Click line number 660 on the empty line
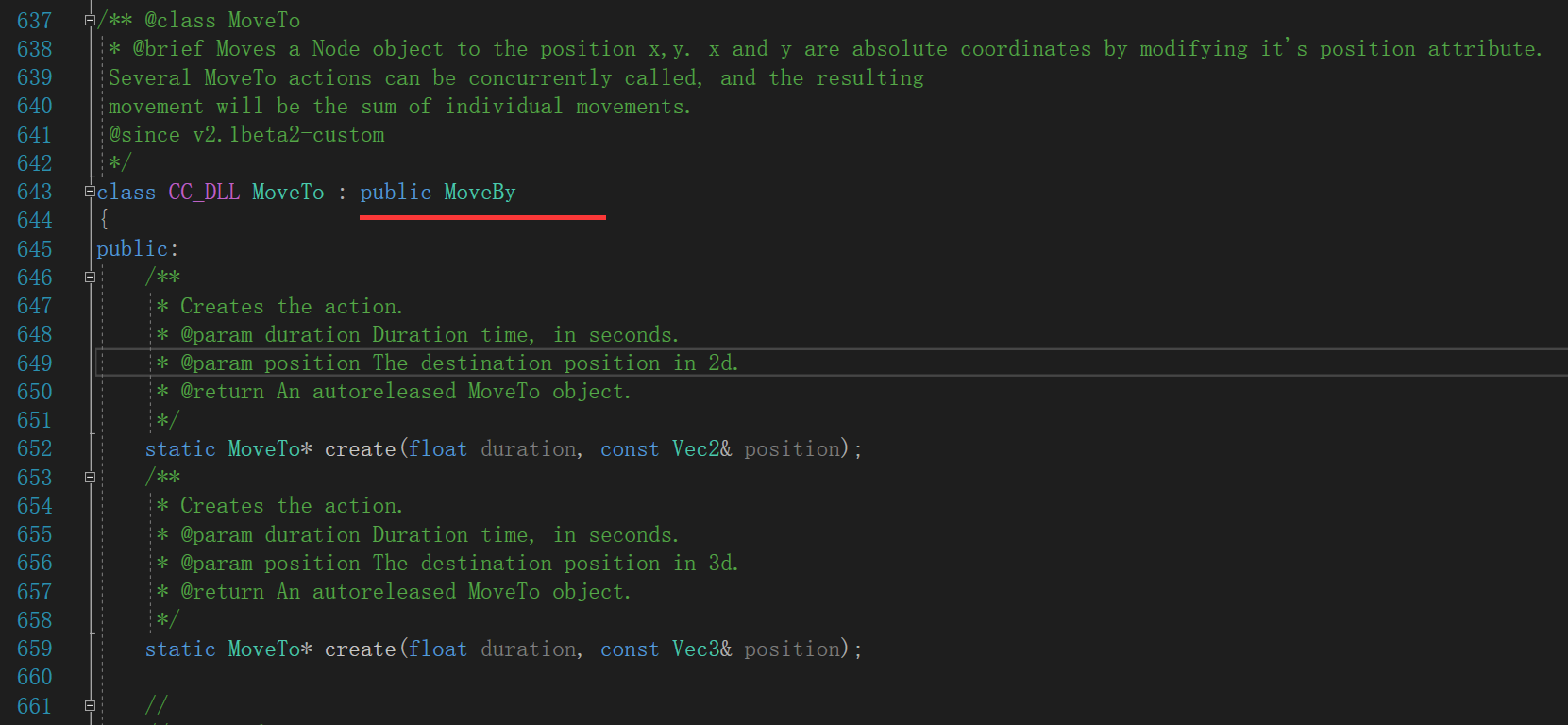Image resolution: width=1568 pixels, height=725 pixels. coord(35,677)
